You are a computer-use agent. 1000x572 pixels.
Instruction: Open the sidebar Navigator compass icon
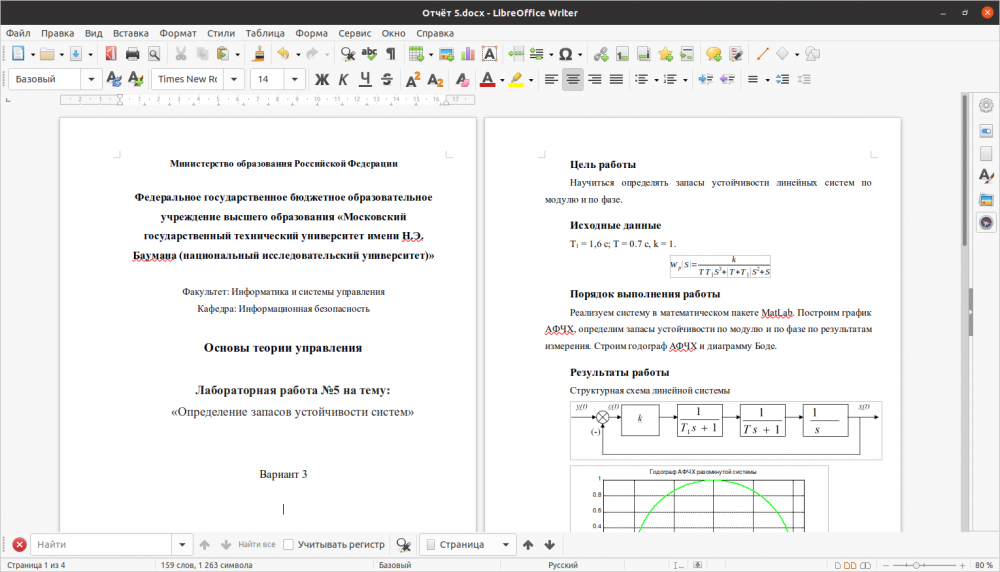(986, 222)
